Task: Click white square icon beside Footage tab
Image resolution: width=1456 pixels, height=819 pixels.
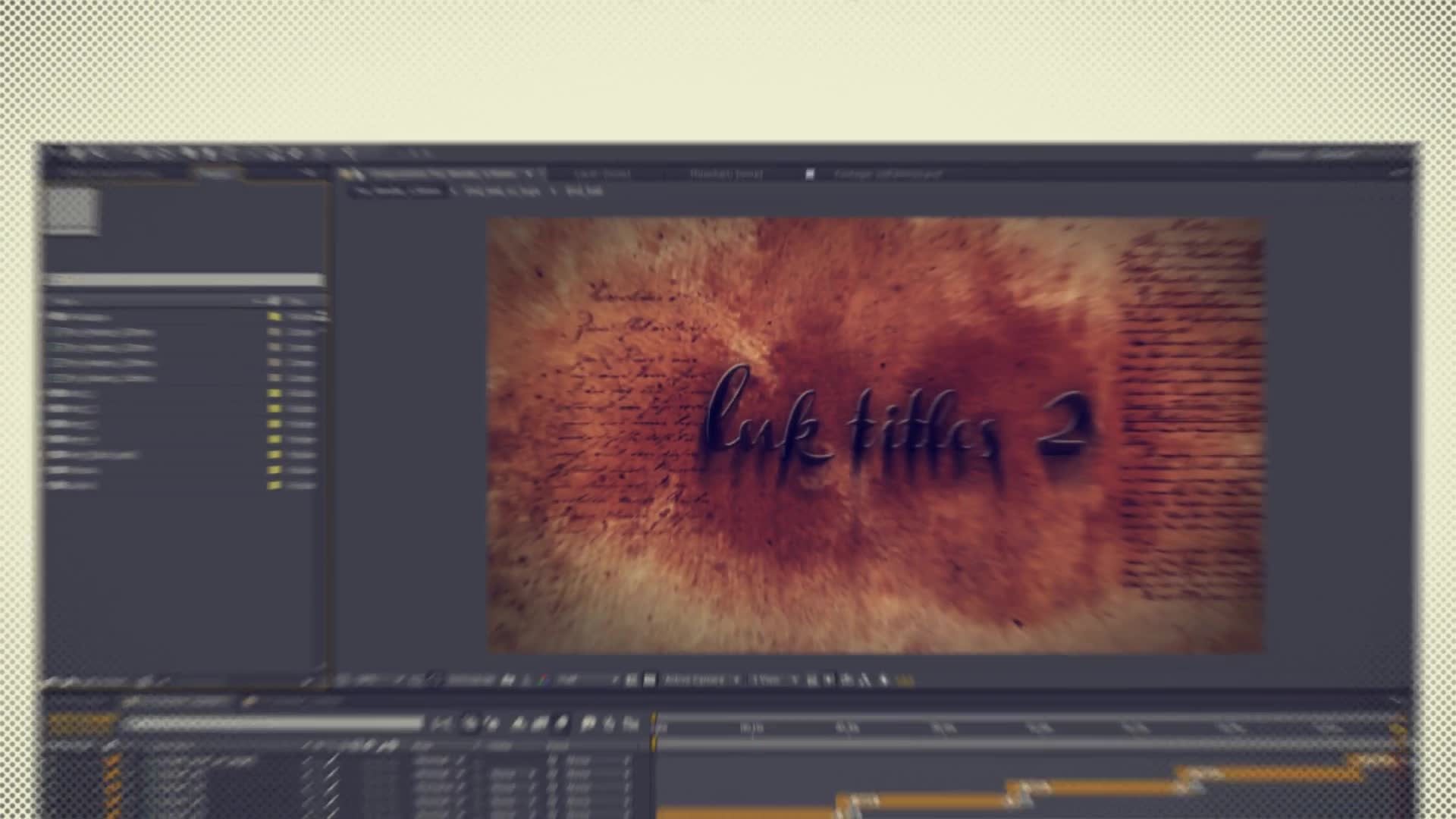Action: pos(809,174)
